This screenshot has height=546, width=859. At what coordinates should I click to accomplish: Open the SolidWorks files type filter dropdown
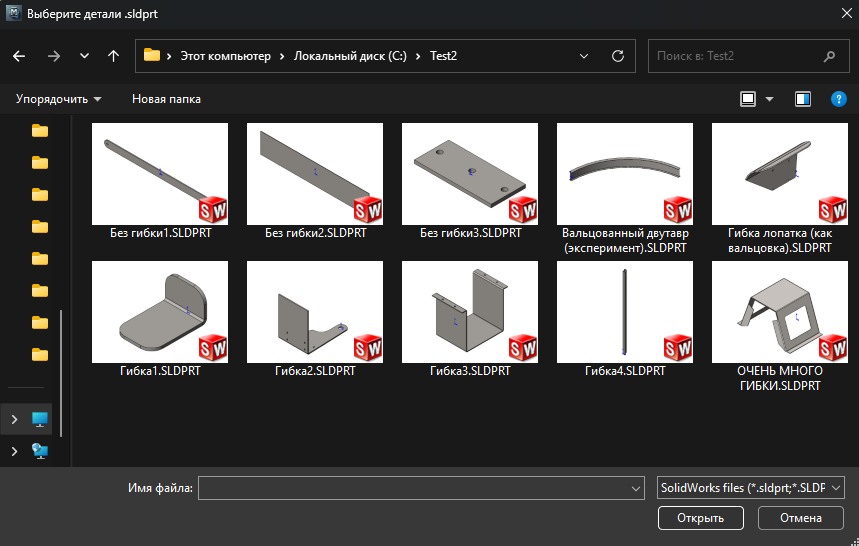[x=751, y=488]
